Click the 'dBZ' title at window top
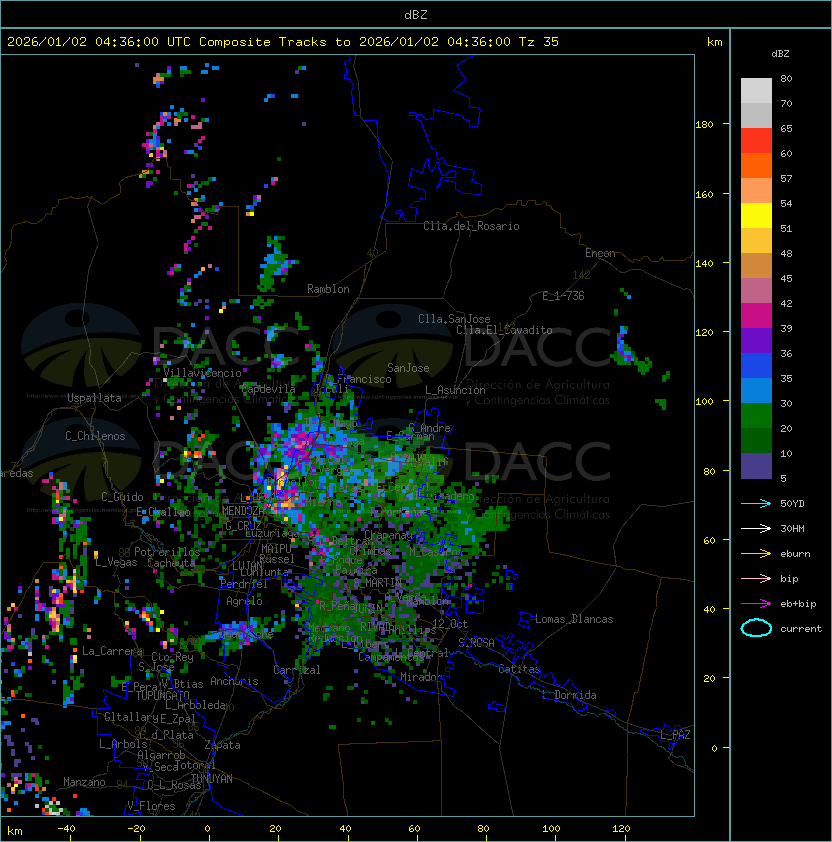 (x=416, y=14)
